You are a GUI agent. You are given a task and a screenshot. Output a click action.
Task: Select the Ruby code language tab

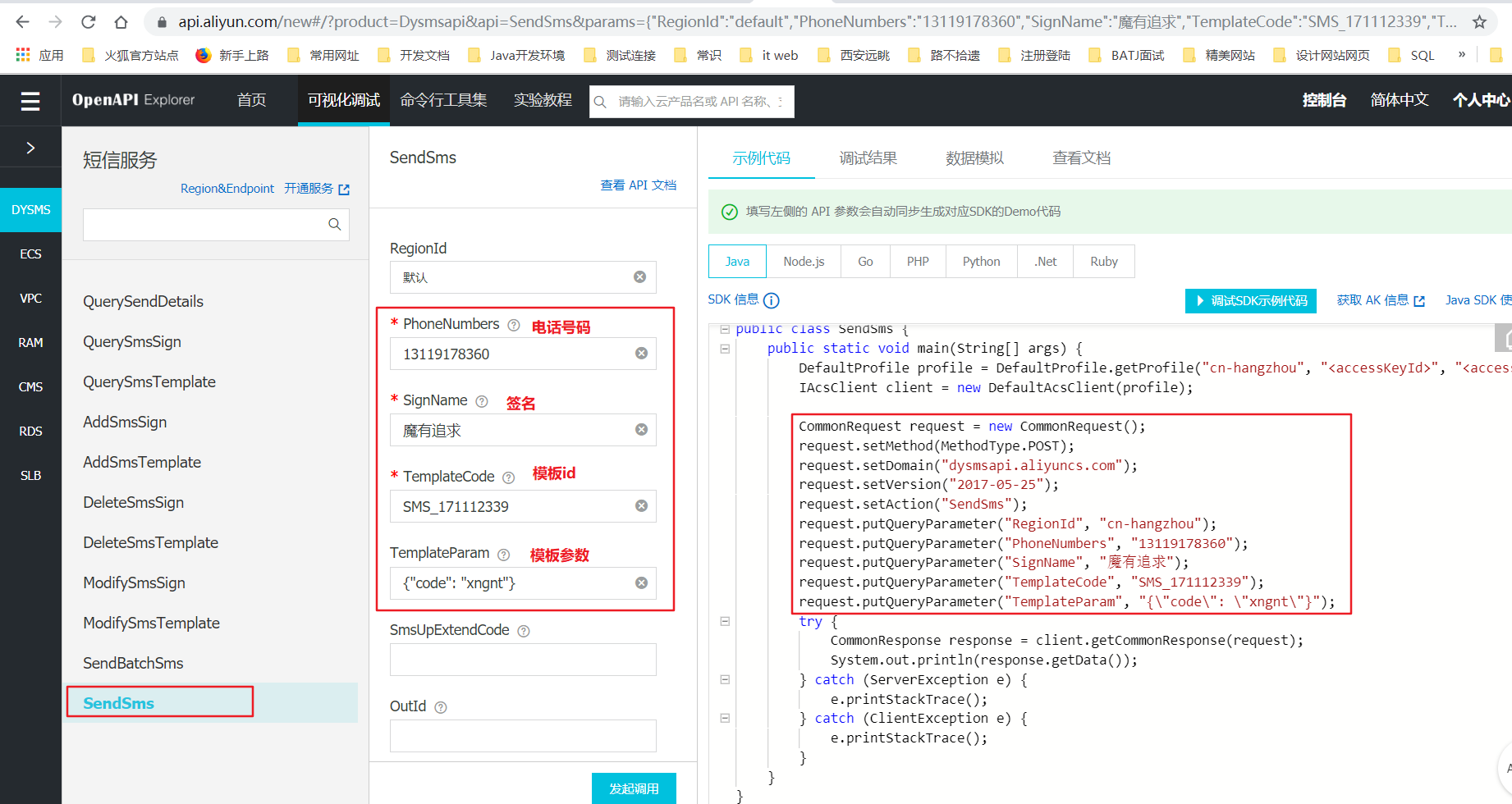click(1104, 262)
